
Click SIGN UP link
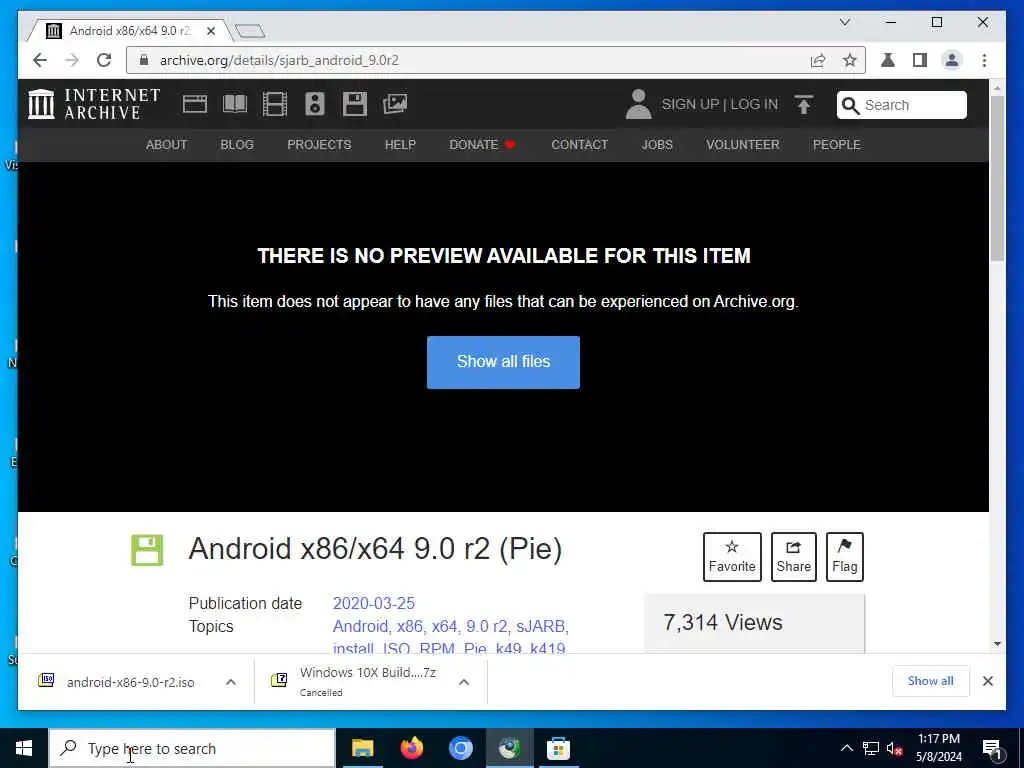[690, 104]
